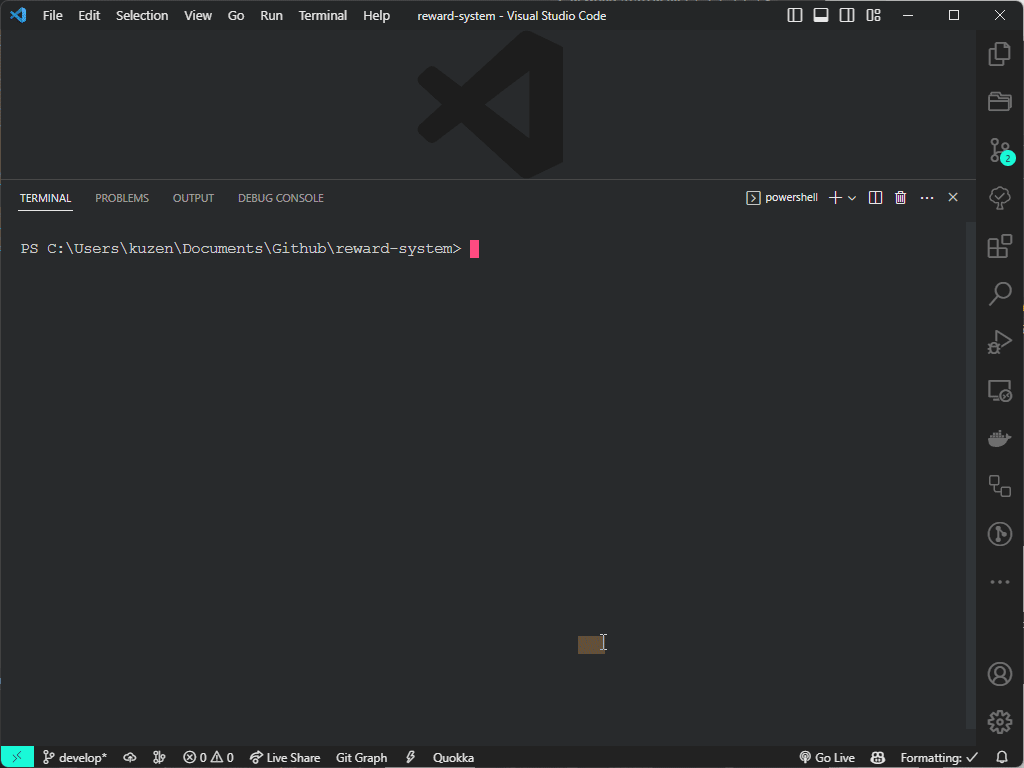This screenshot has height=768, width=1024.
Task: Open the connected squares activity bar icon
Action: [999, 486]
